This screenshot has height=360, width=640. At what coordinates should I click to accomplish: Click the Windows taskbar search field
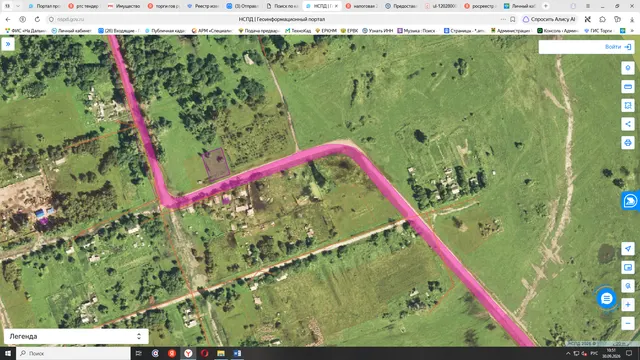coord(73,353)
